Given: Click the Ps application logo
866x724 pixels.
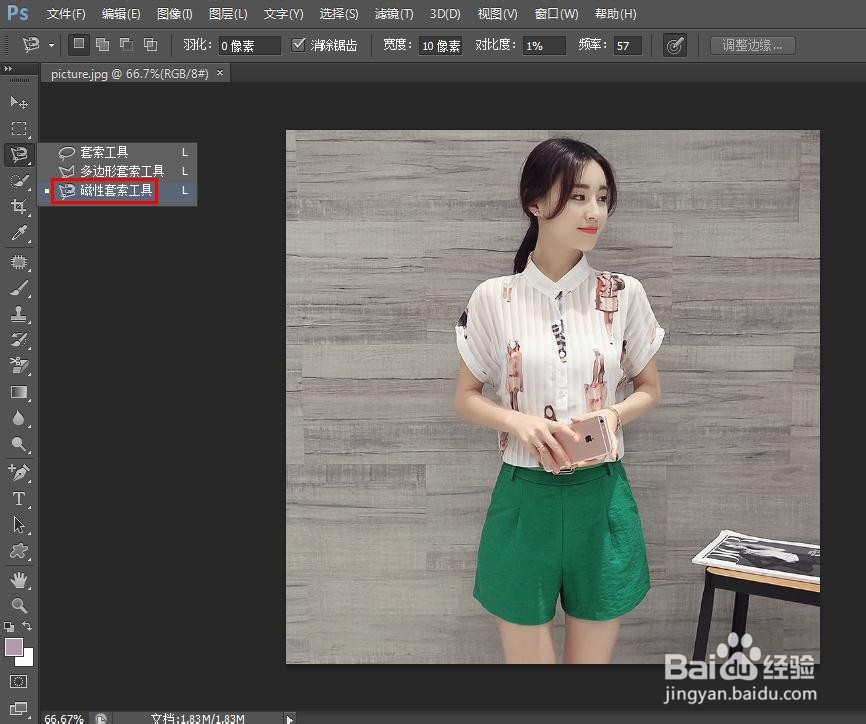Looking at the screenshot, I should pos(18,12).
